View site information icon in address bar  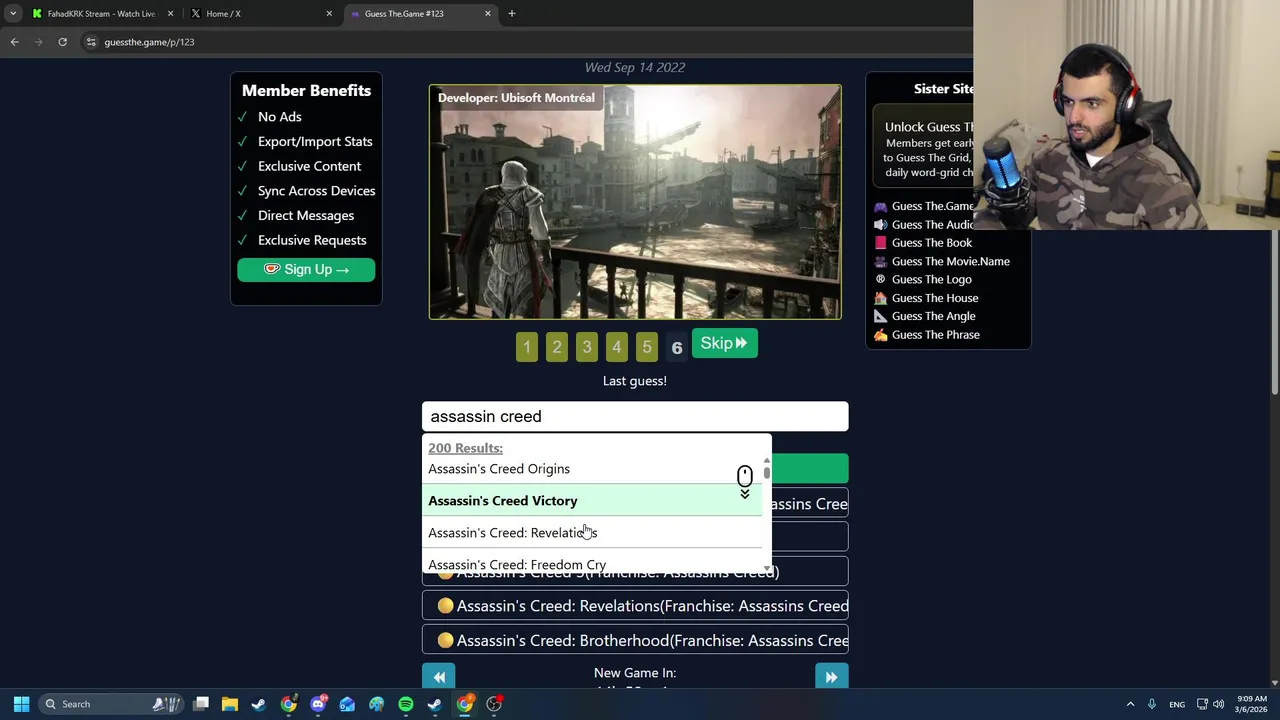click(x=91, y=42)
